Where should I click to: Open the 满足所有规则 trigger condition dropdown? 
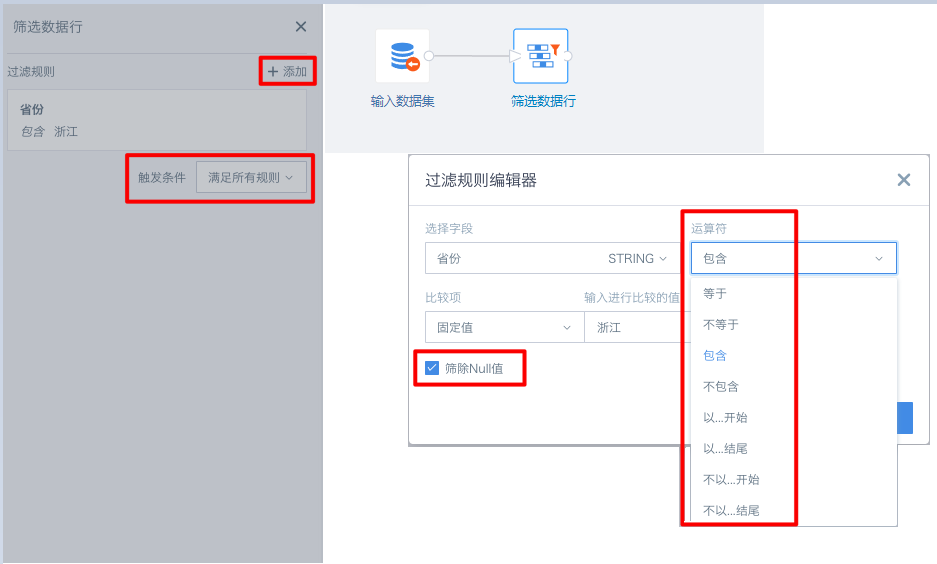pyautogui.click(x=251, y=178)
